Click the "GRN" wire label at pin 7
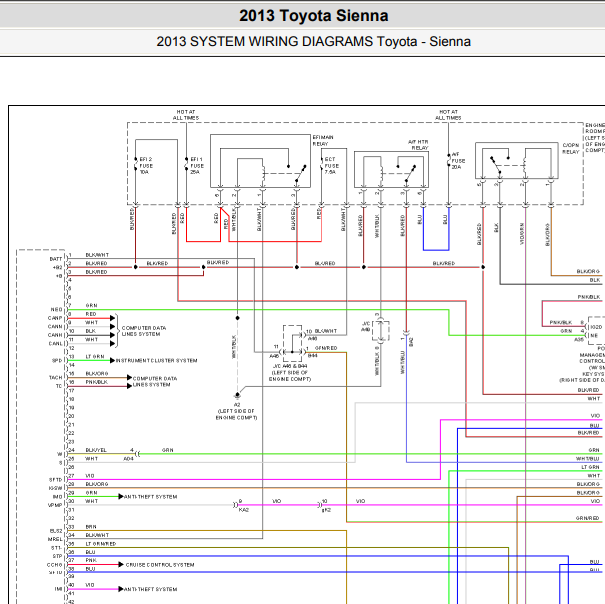Image resolution: width=605 pixels, height=604 pixels. 91,306
